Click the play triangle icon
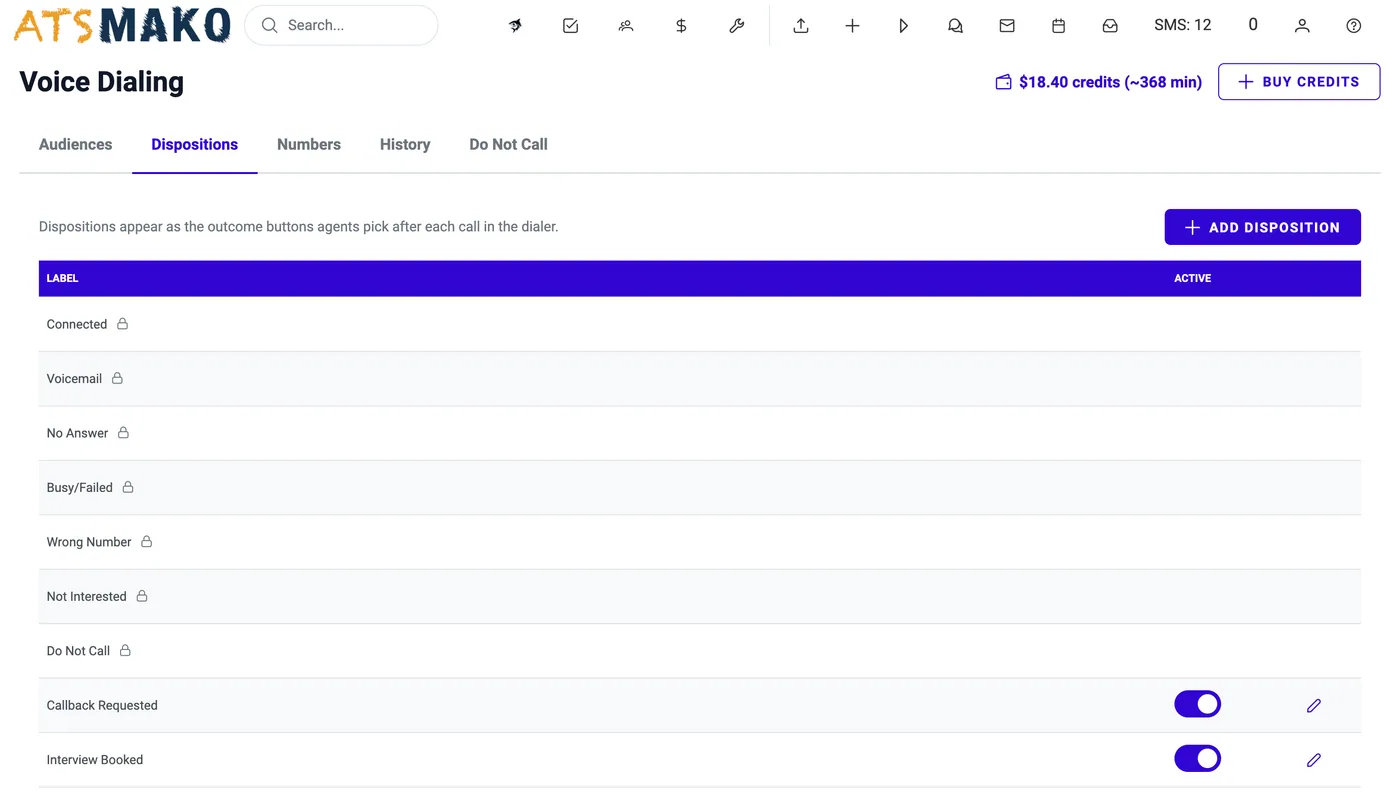This screenshot has height=804, width=1400. click(x=904, y=26)
